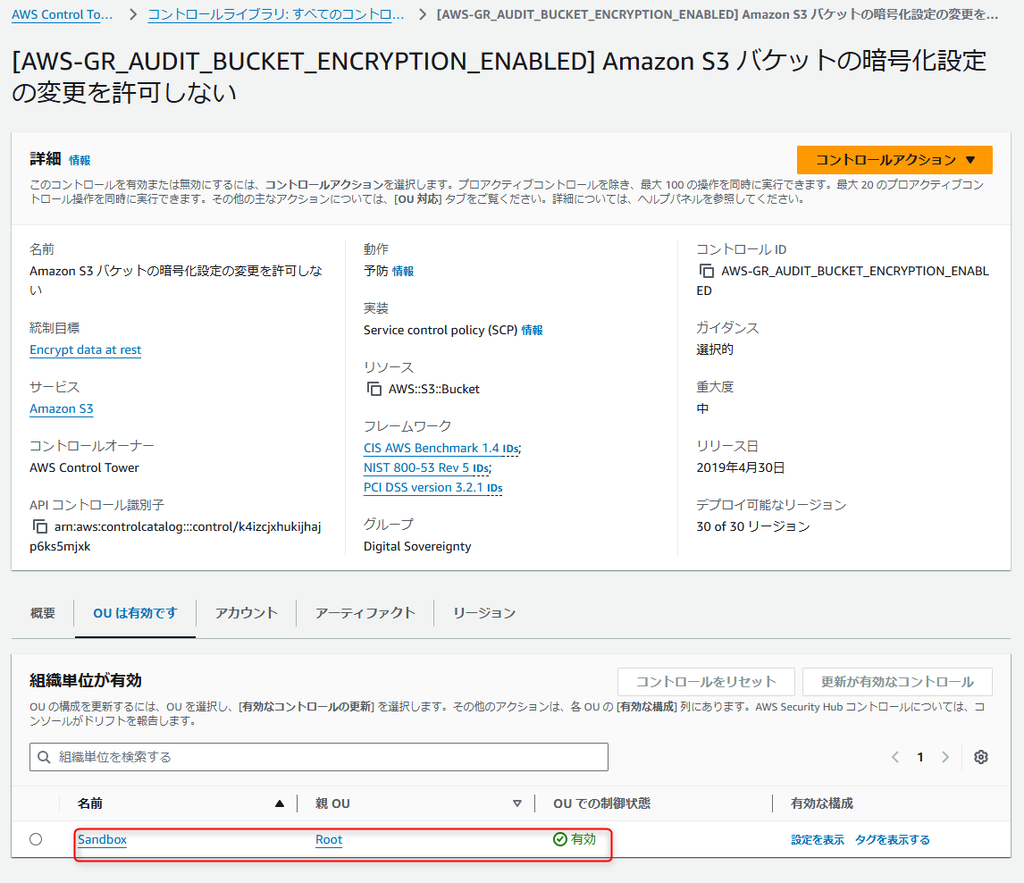
Task: Focus the 組織単位を検索する search field
Action: 319,757
